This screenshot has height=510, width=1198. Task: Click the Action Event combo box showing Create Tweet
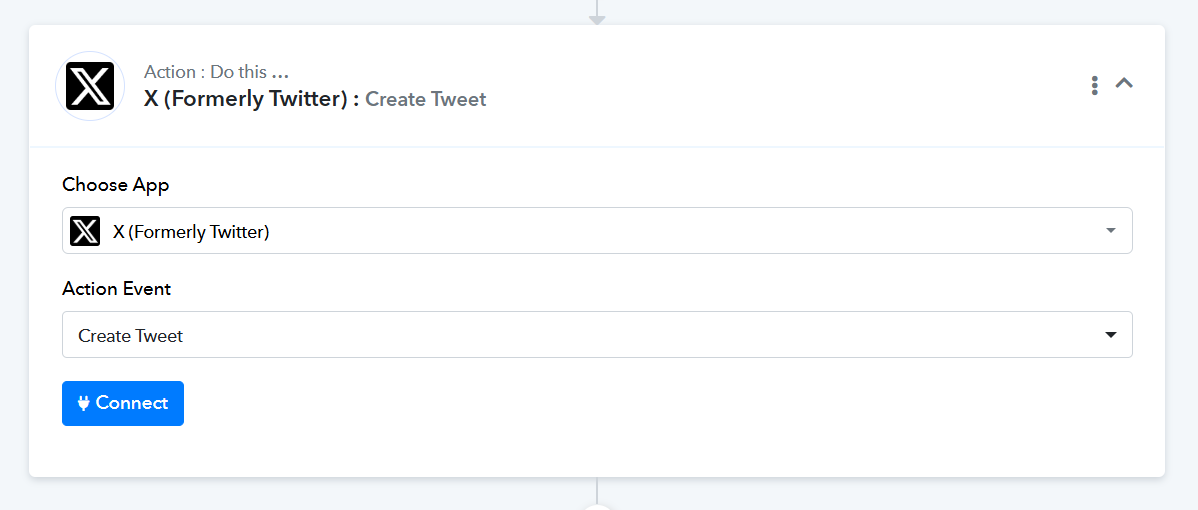(597, 335)
